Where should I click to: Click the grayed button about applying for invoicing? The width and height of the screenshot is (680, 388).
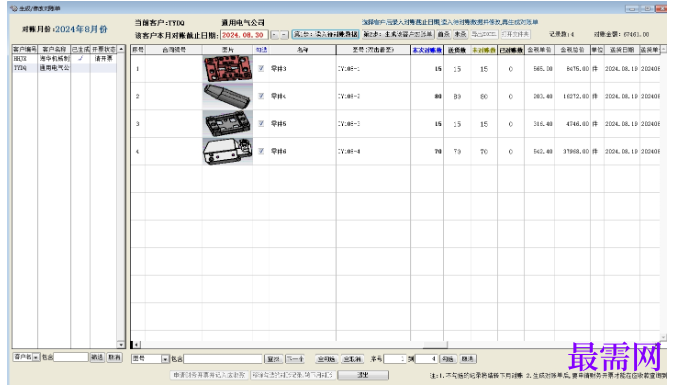pyautogui.click(x=209, y=375)
